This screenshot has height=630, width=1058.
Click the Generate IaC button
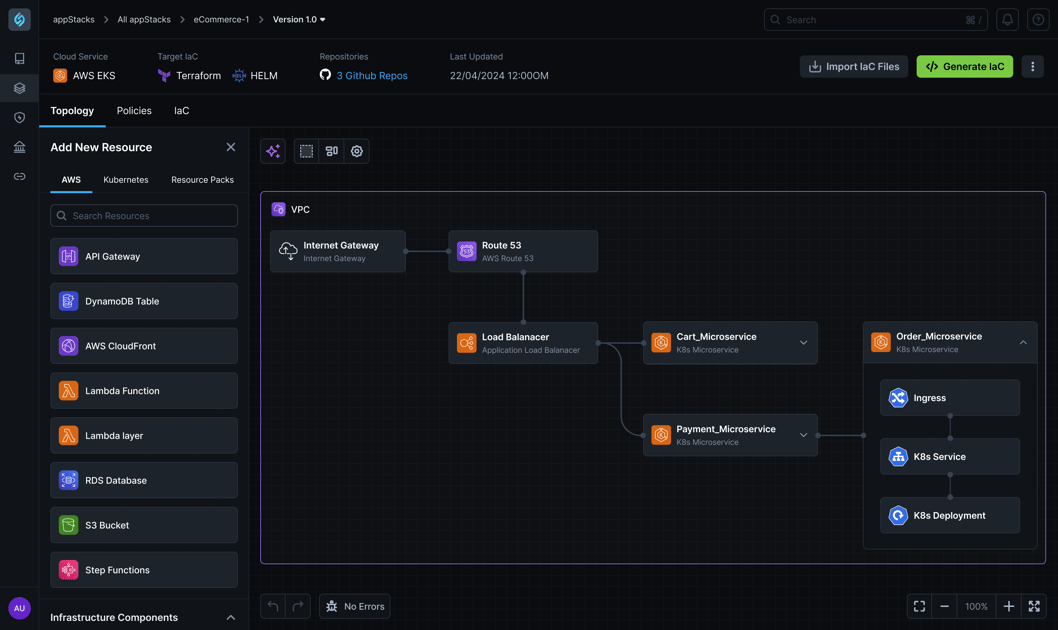pyautogui.click(x=964, y=66)
